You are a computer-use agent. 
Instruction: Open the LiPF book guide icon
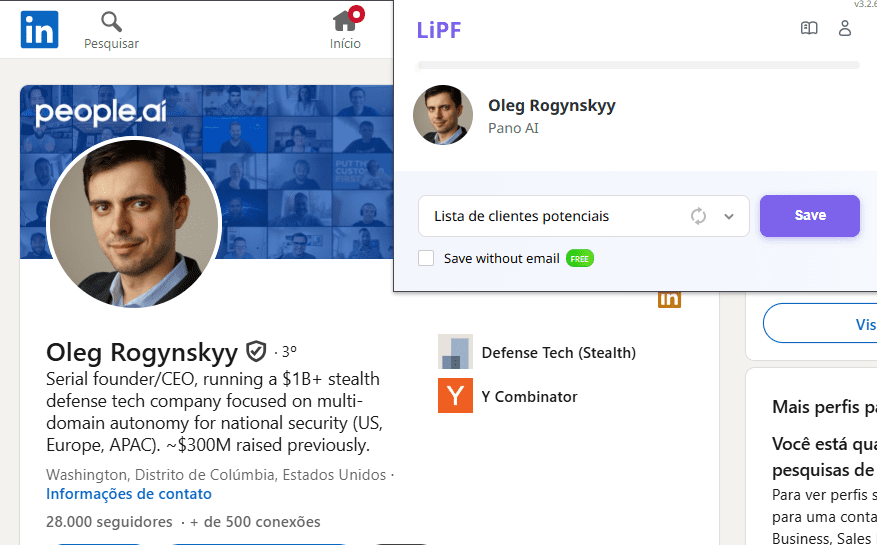809,29
